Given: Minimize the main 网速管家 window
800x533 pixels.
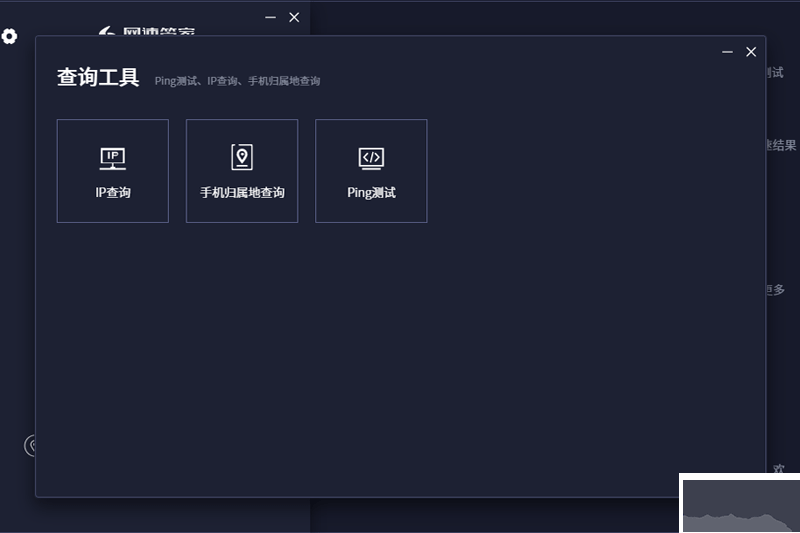Looking at the screenshot, I should [x=270, y=17].
